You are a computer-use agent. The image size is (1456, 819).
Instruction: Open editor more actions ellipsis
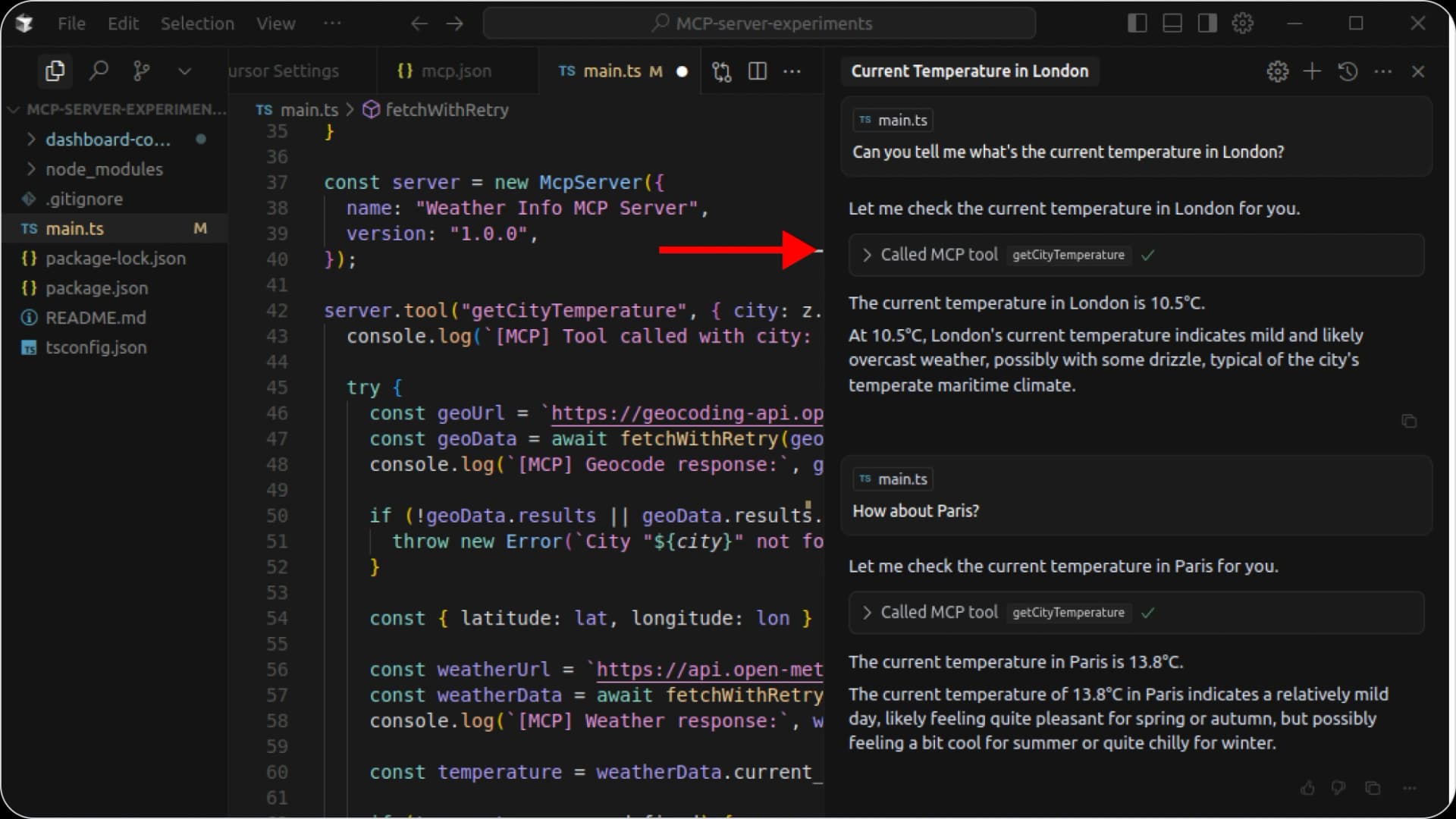pos(792,71)
